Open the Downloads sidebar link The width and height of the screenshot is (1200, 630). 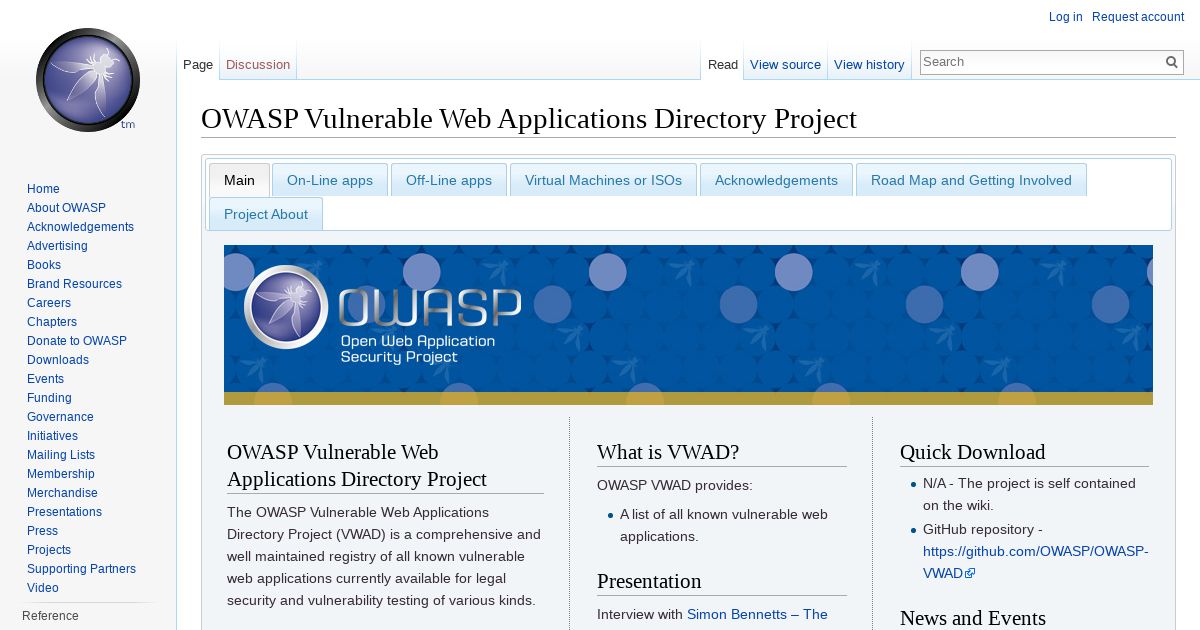tap(58, 360)
